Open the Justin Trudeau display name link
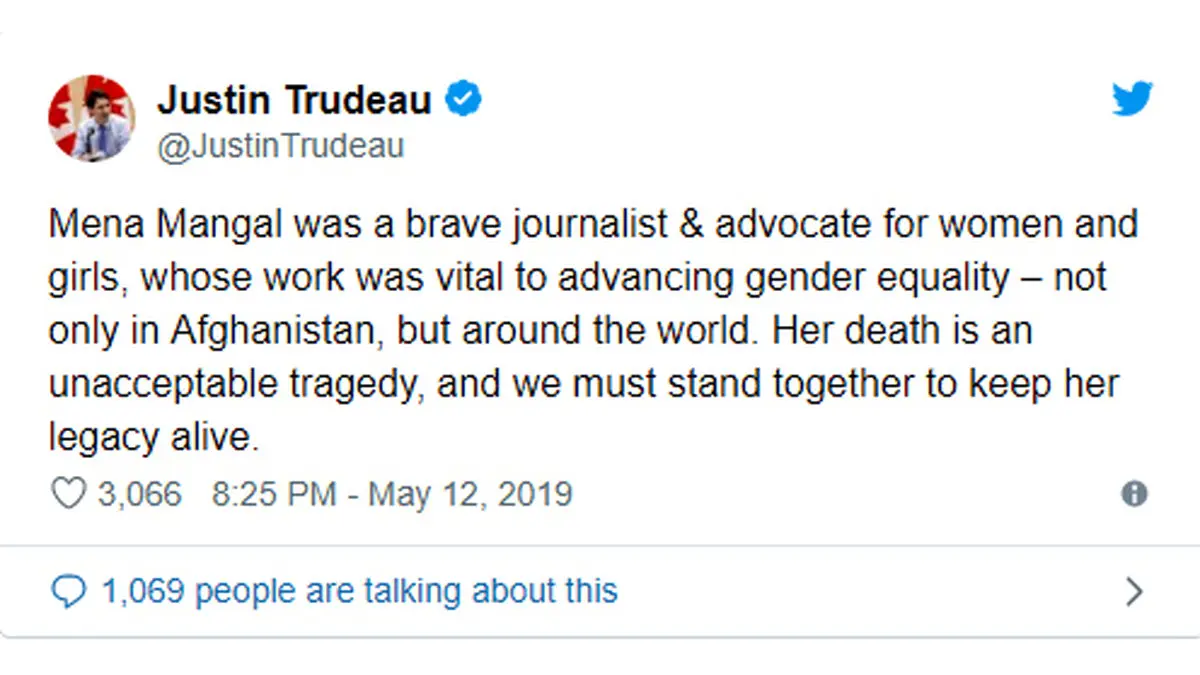Image resolution: width=1200 pixels, height=675 pixels. tap(294, 100)
